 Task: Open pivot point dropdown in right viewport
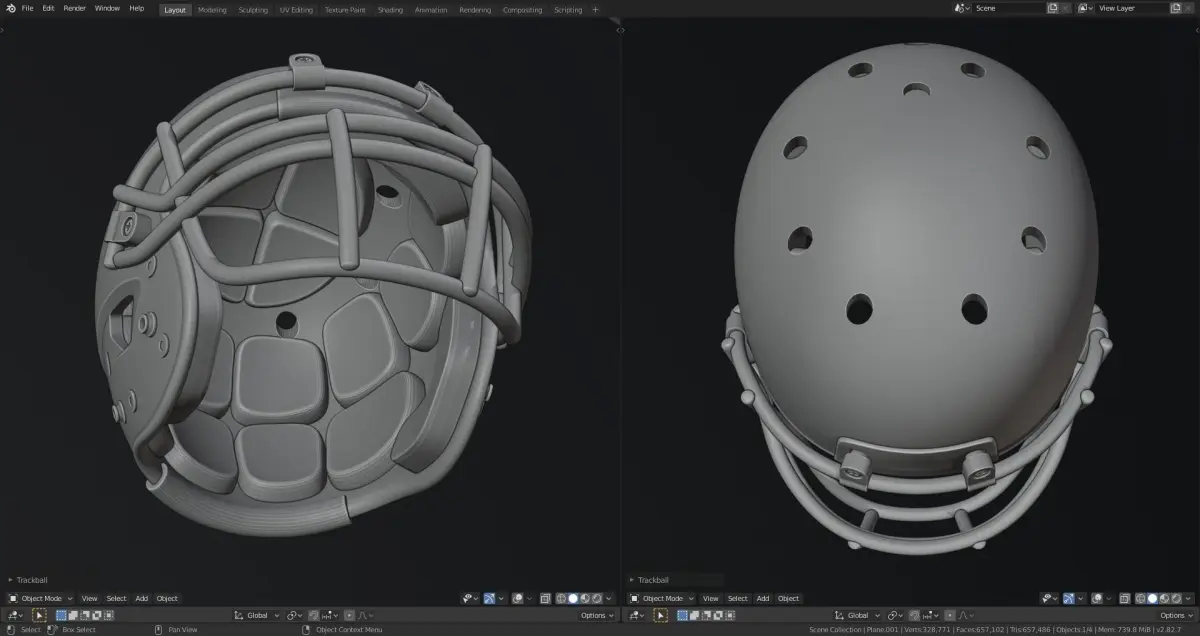point(894,615)
